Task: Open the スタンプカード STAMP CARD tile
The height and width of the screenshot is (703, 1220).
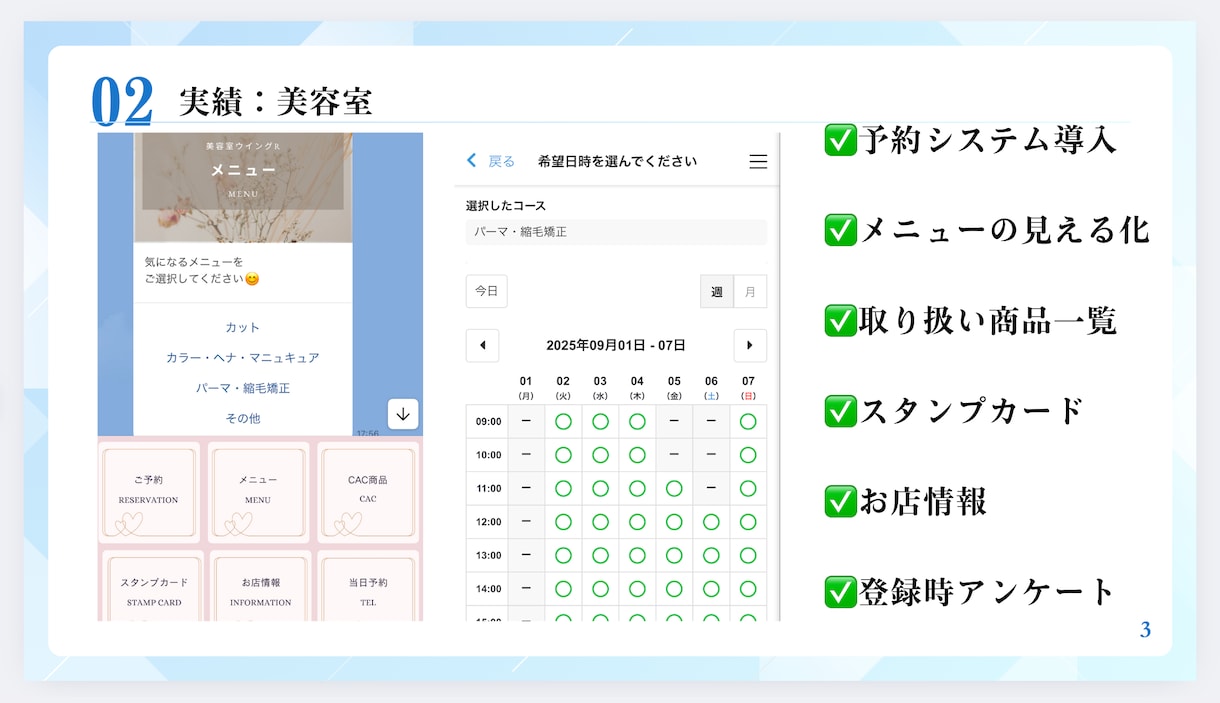Action: [x=152, y=587]
